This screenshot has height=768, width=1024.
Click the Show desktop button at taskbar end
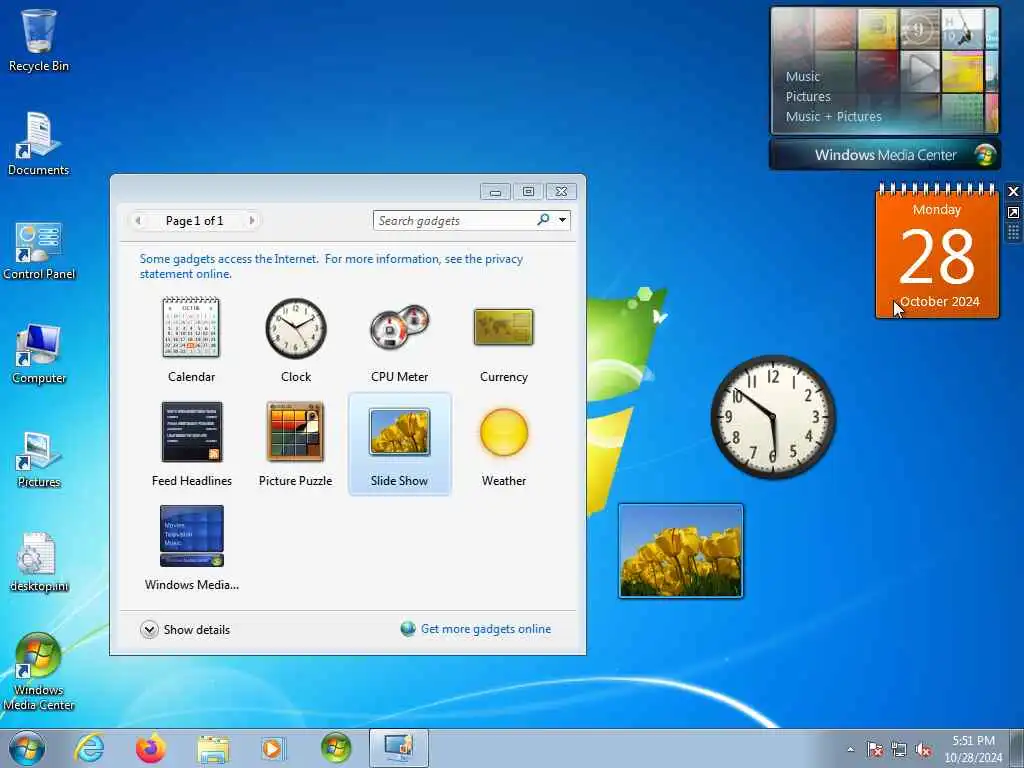click(1017, 748)
